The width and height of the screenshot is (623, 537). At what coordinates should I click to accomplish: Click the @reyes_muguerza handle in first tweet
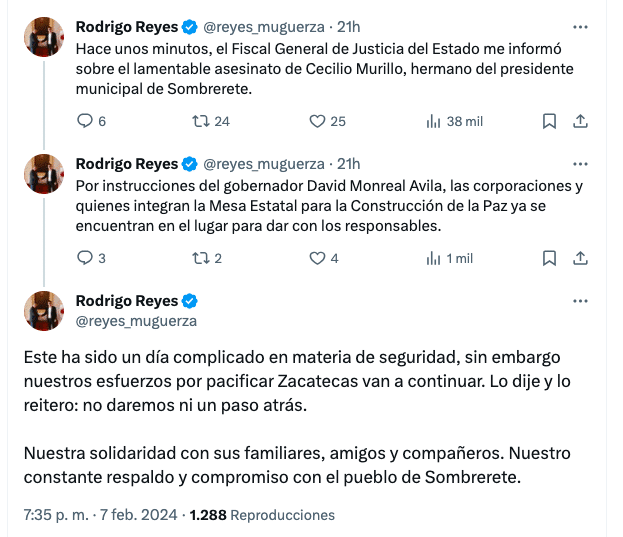point(264,27)
